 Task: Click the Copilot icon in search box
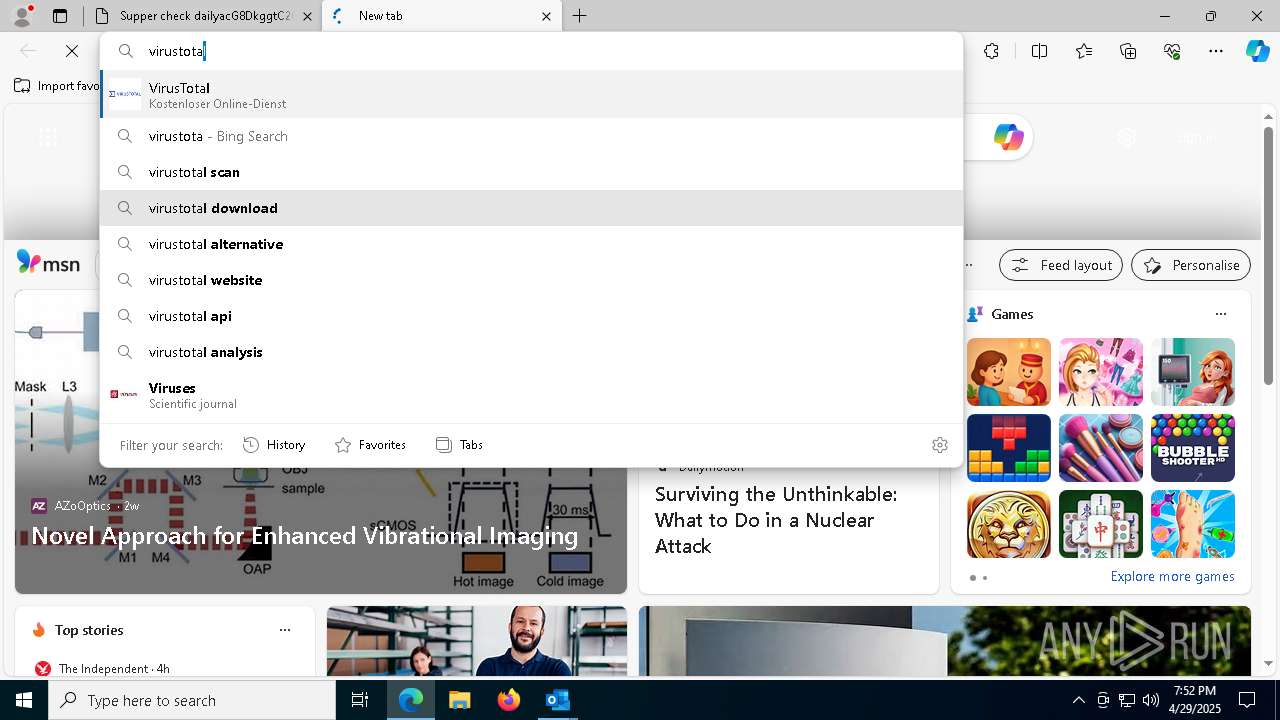(1008, 137)
